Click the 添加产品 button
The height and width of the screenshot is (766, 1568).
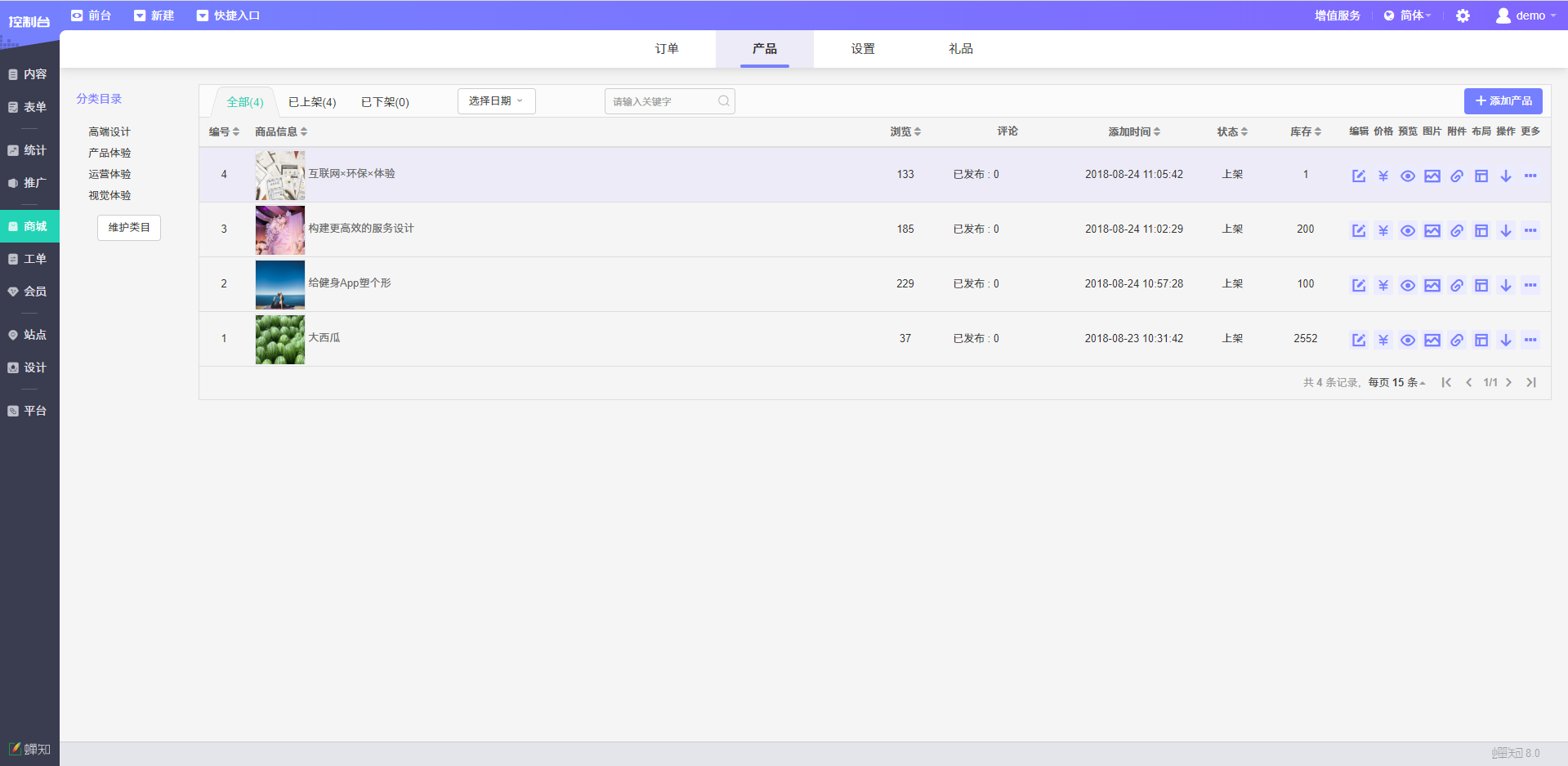coord(1503,101)
